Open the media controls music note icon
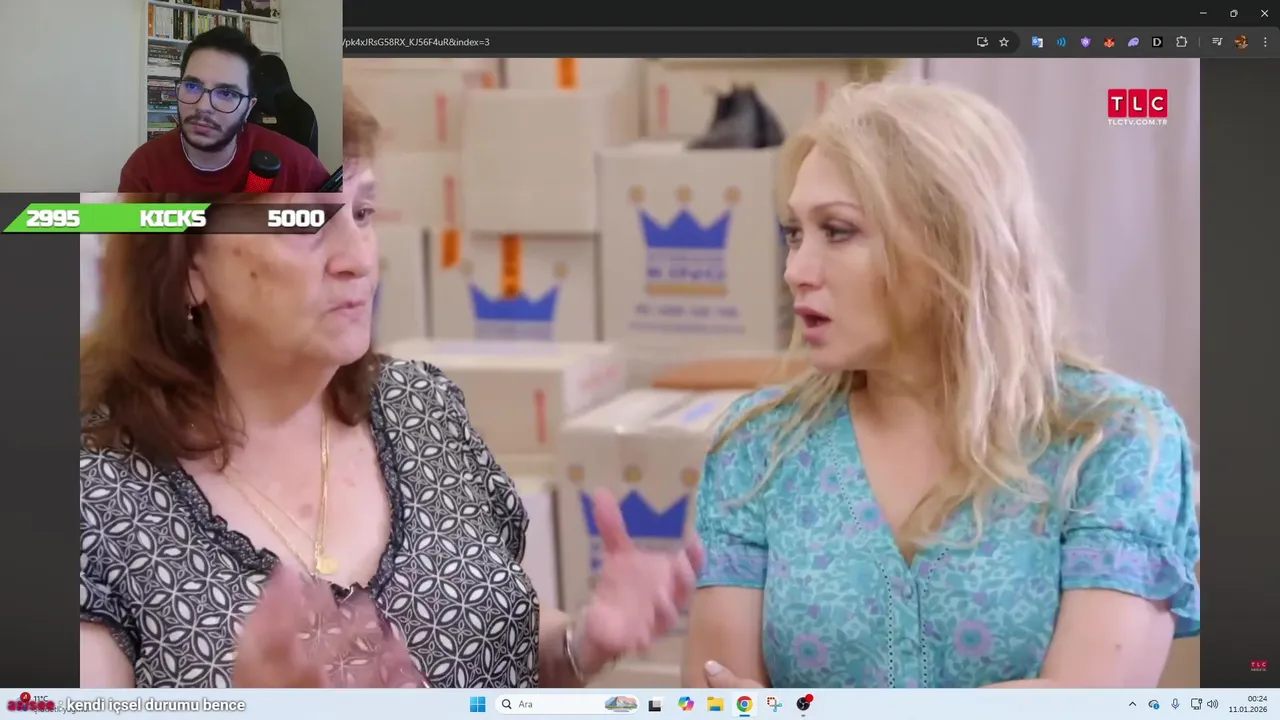1280x720 pixels. click(1217, 42)
